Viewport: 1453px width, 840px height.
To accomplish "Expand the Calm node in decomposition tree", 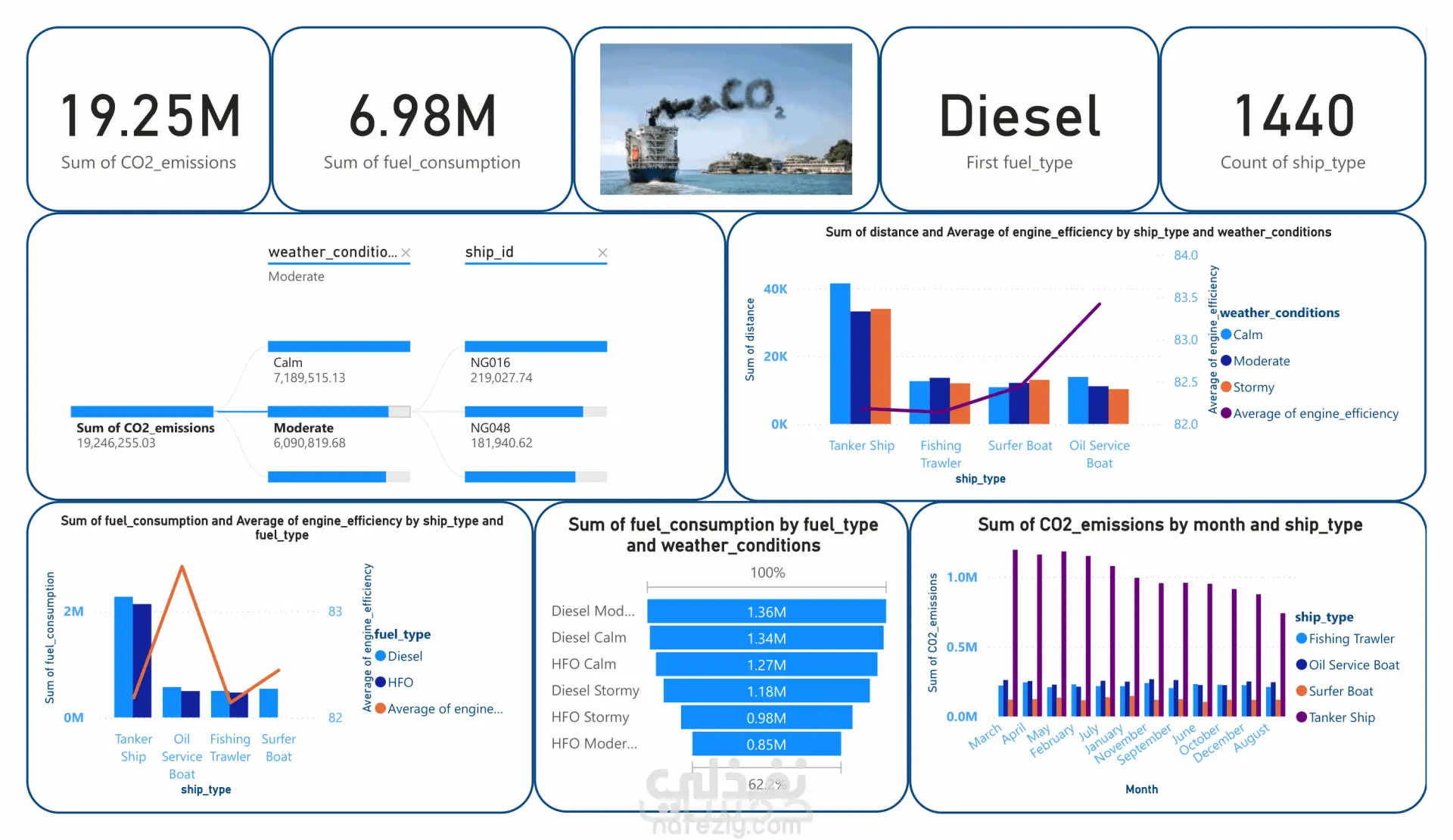I will click(x=338, y=347).
